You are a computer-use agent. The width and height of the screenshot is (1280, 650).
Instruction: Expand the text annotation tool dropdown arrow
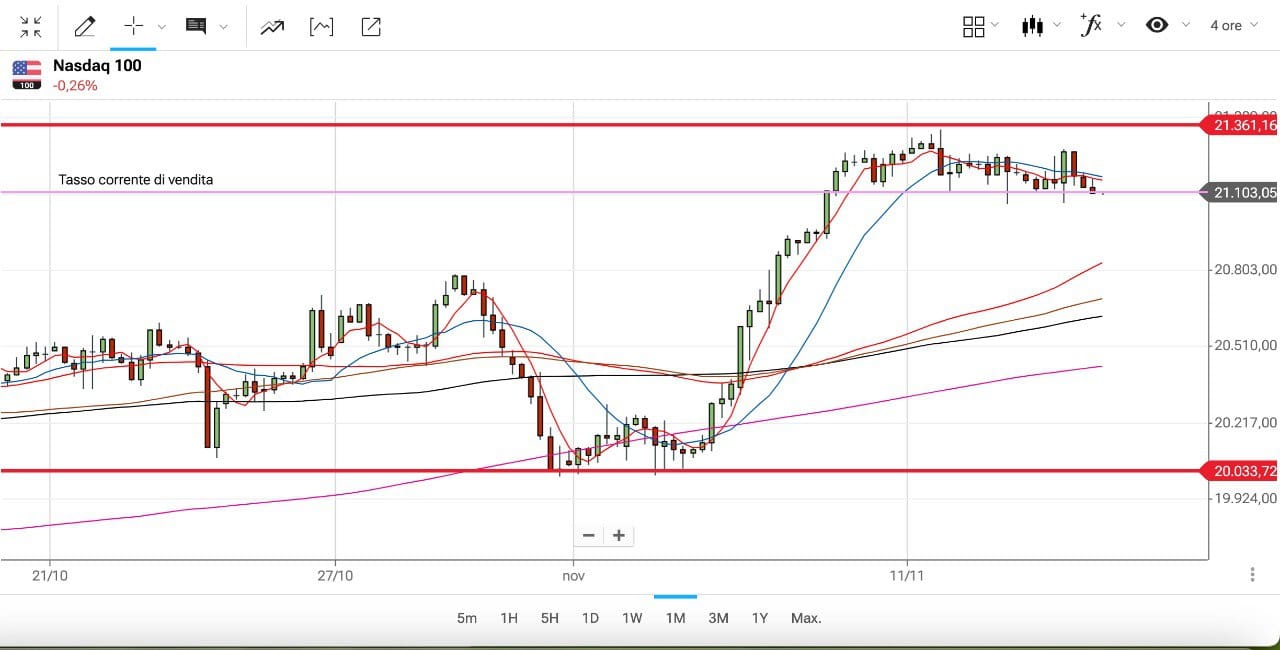223,27
